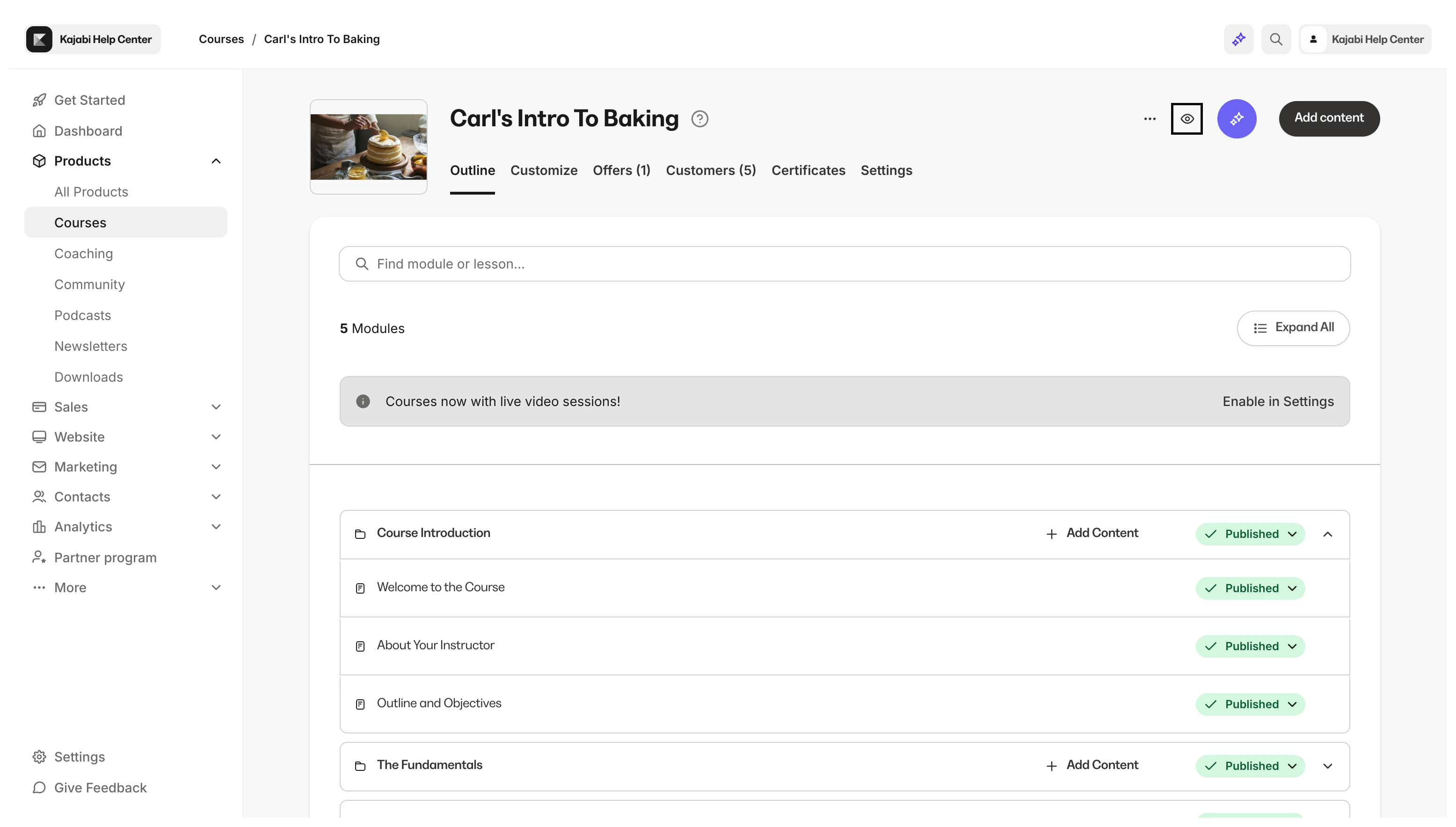Click the Kajabi logo icon
This screenshot has height=827, width=1456.
(x=39, y=39)
